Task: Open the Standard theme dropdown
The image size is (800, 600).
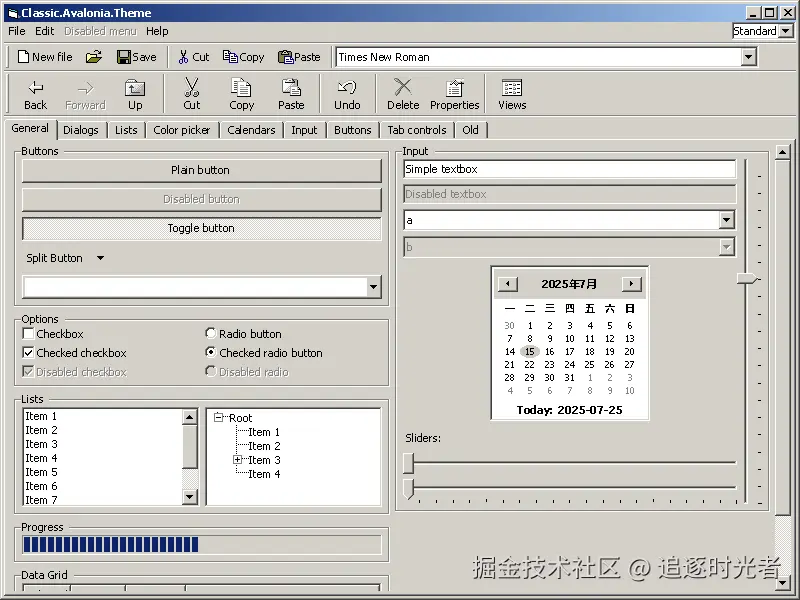Action: pos(786,31)
